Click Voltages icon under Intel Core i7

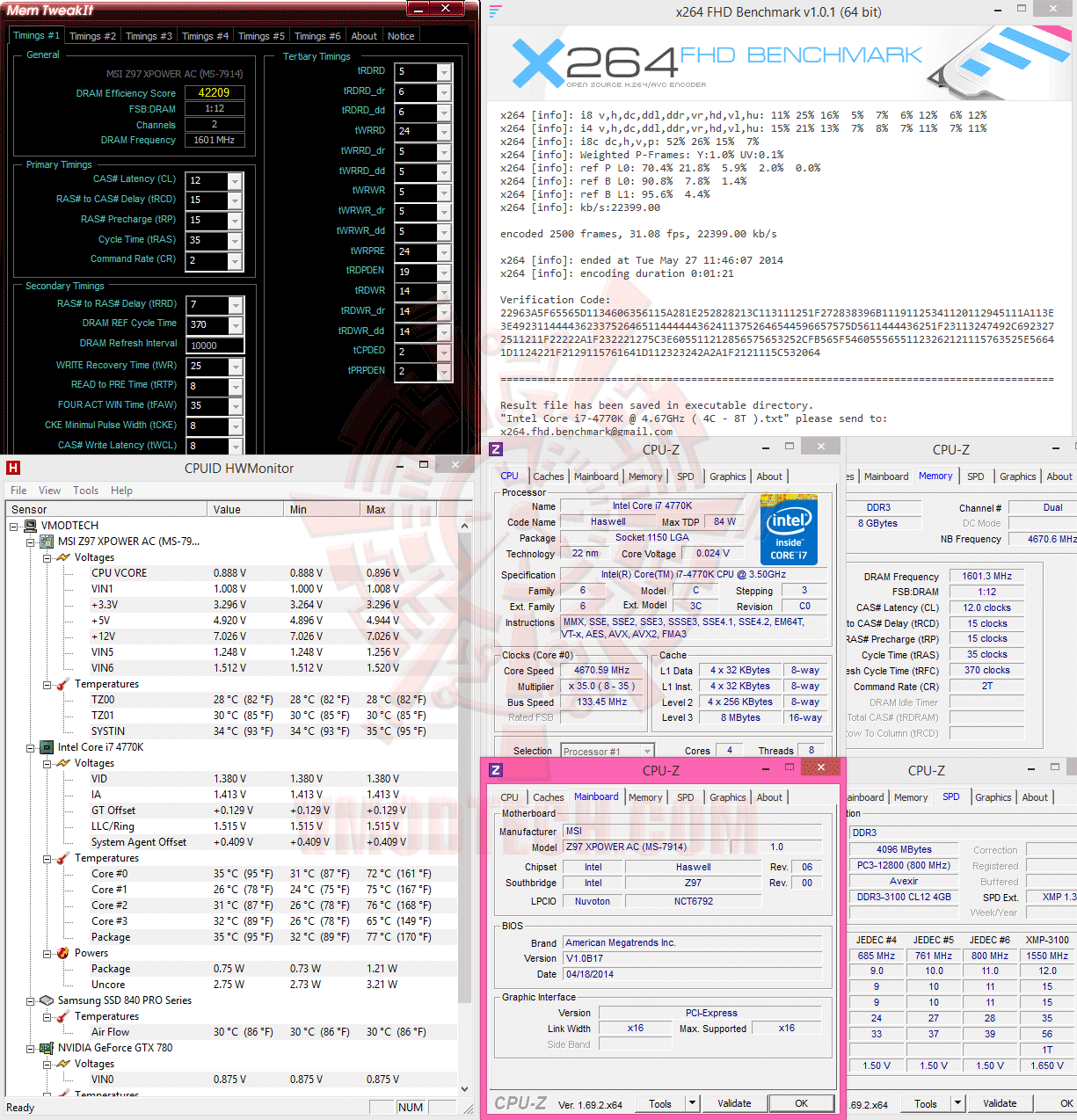tap(62, 763)
